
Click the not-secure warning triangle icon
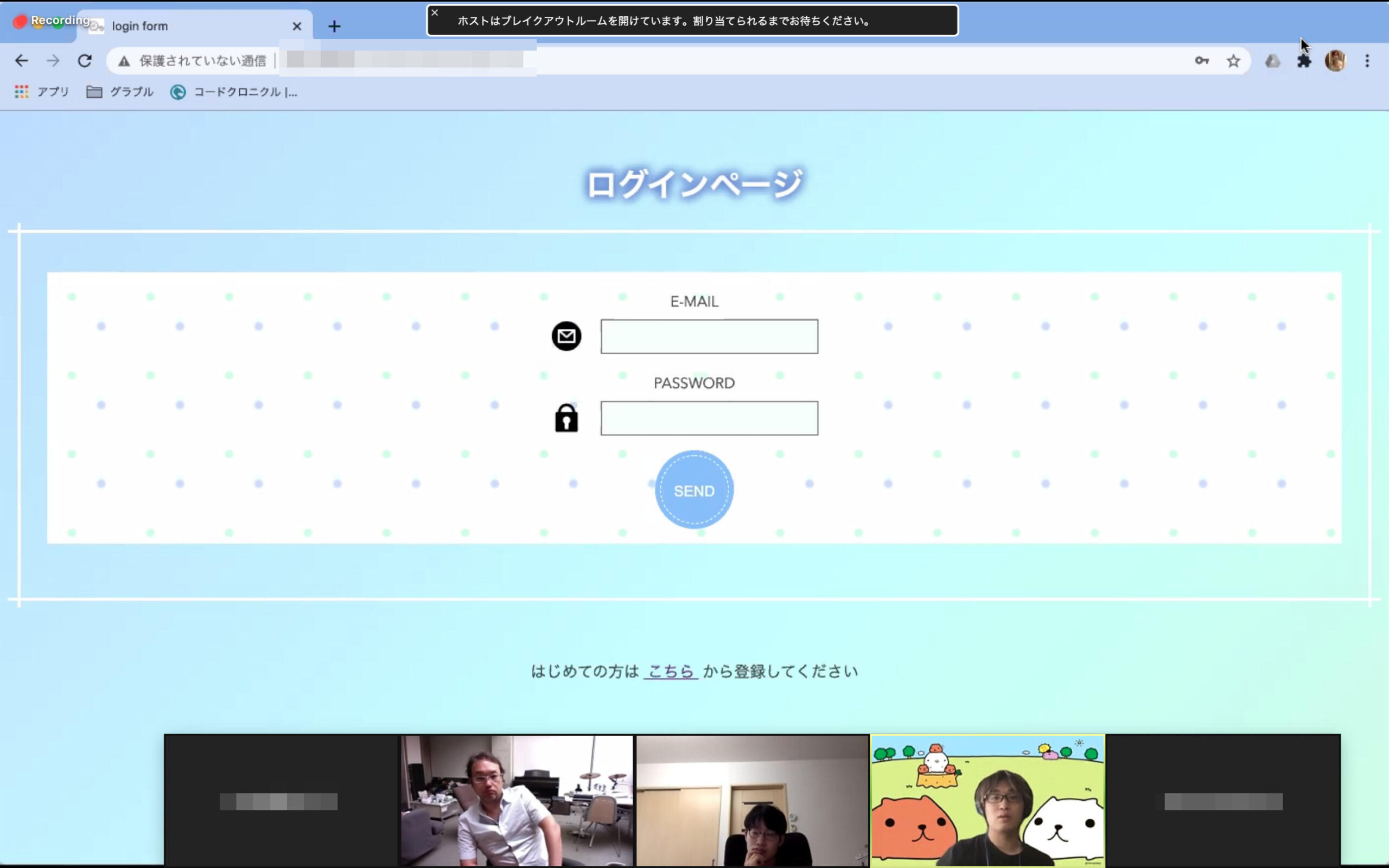coord(124,61)
